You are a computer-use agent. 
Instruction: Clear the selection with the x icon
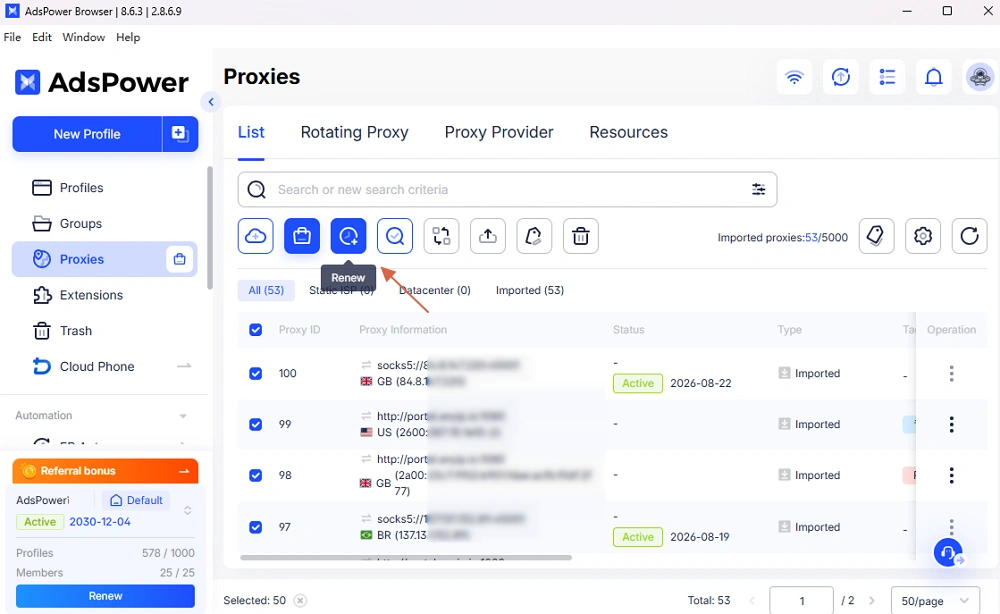[x=300, y=600]
